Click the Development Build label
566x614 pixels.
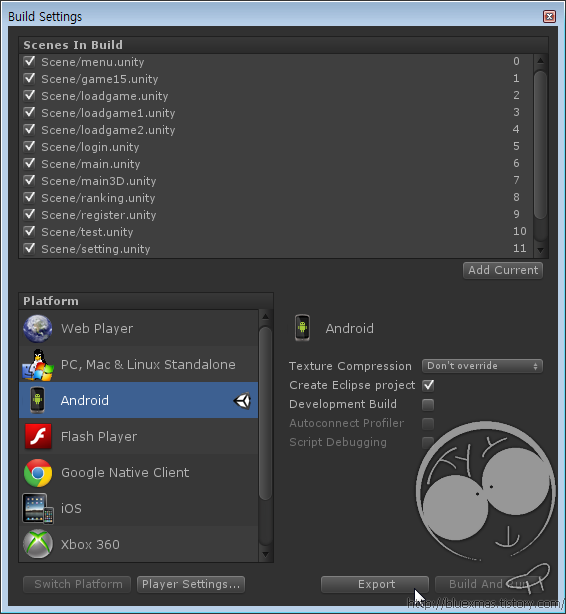click(x=343, y=404)
